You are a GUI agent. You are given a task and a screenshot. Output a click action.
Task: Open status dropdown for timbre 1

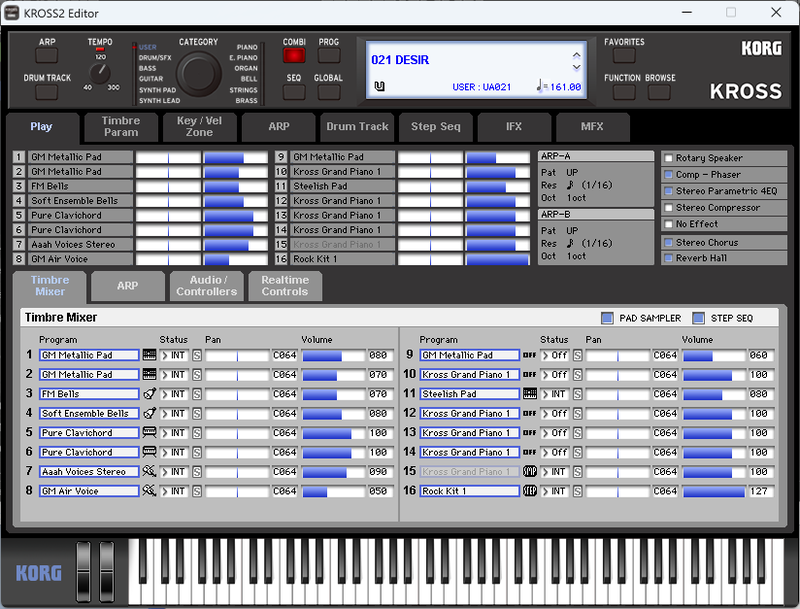(174, 356)
